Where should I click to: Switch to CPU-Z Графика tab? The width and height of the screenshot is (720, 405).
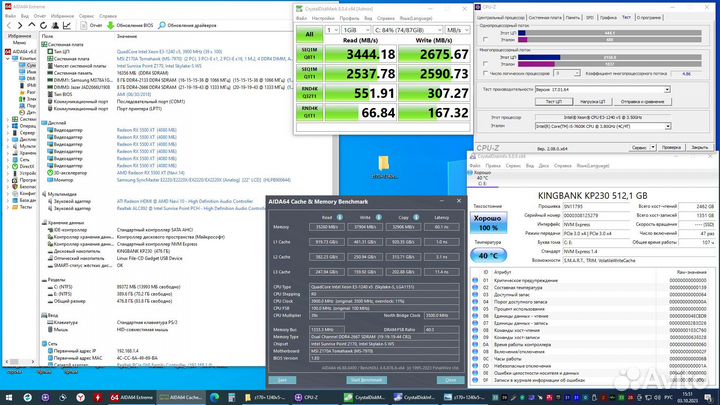tap(608, 17)
